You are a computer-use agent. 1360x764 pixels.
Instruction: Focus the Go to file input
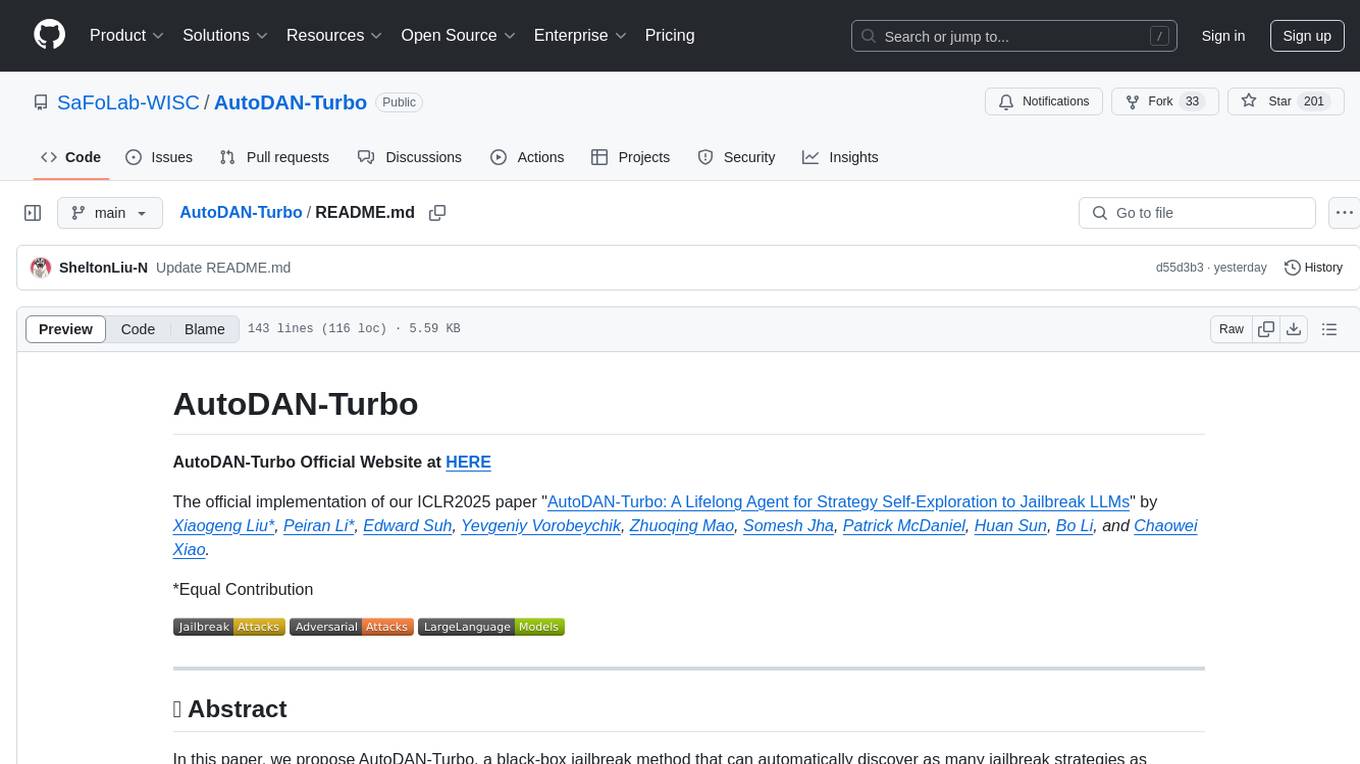(x=1197, y=213)
